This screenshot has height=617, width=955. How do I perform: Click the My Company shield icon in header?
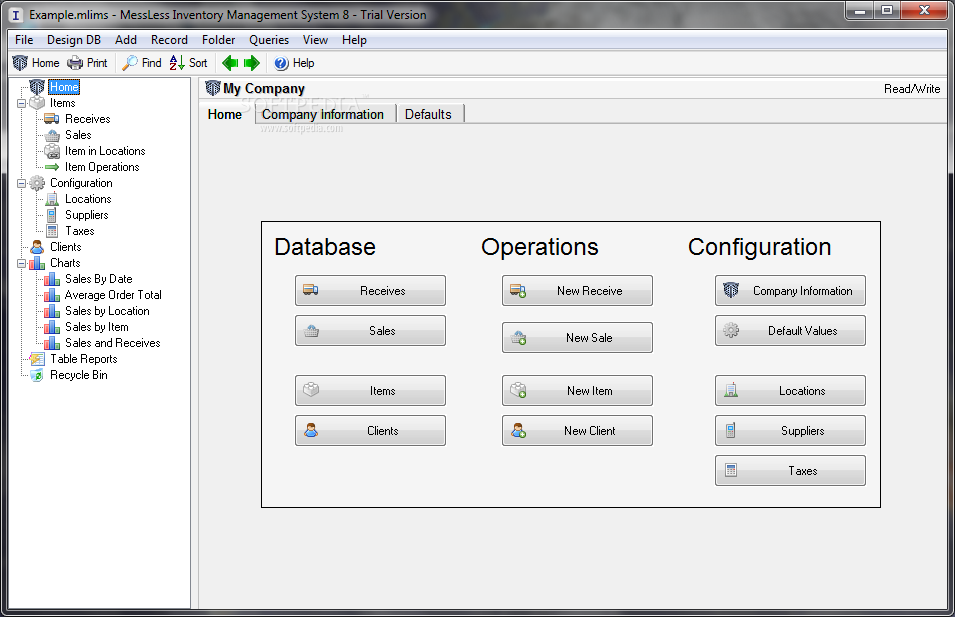coord(213,88)
